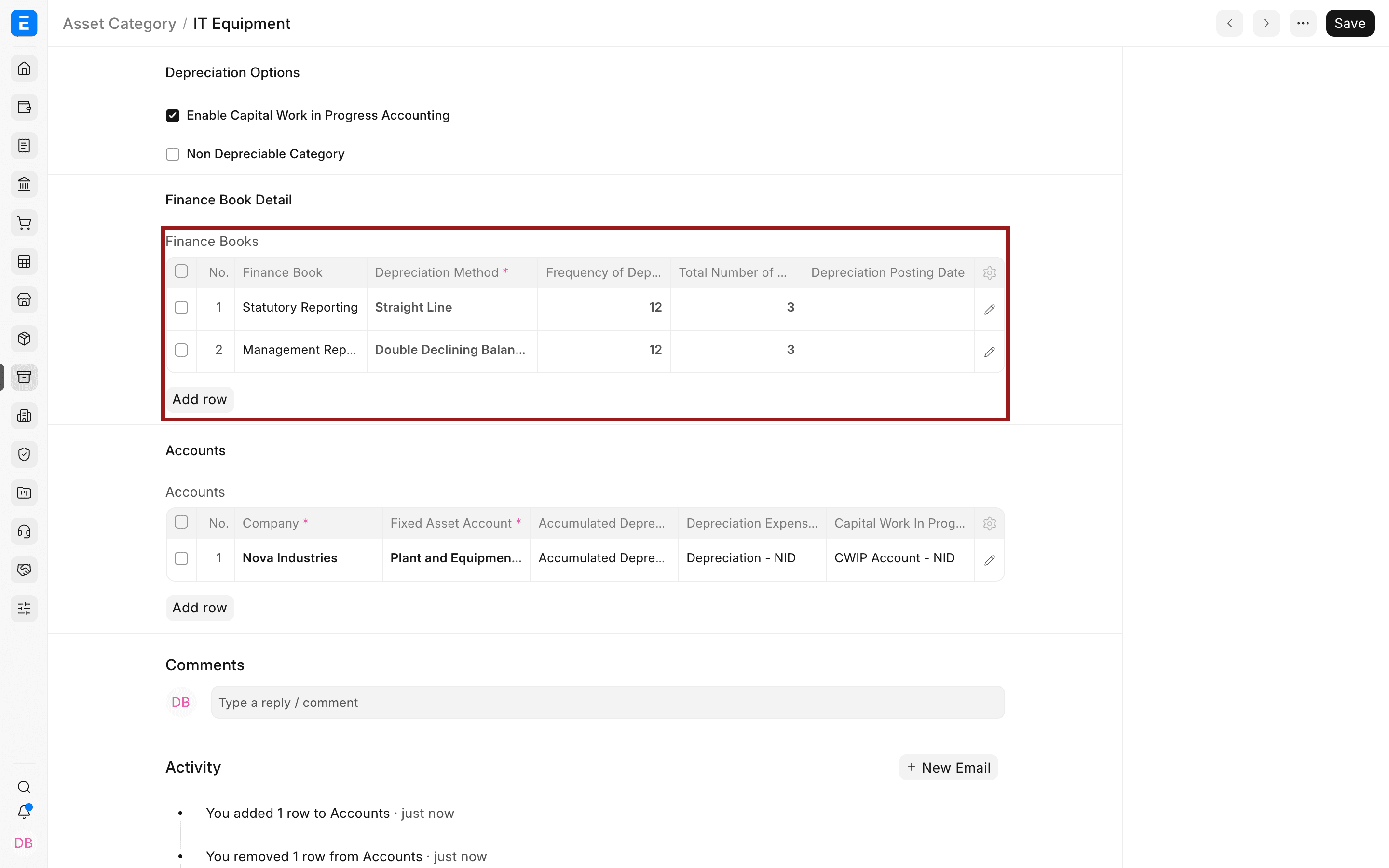Viewport: 1389px width, 868px height.
Task: Click the Save button
Action: (1350, 23)
